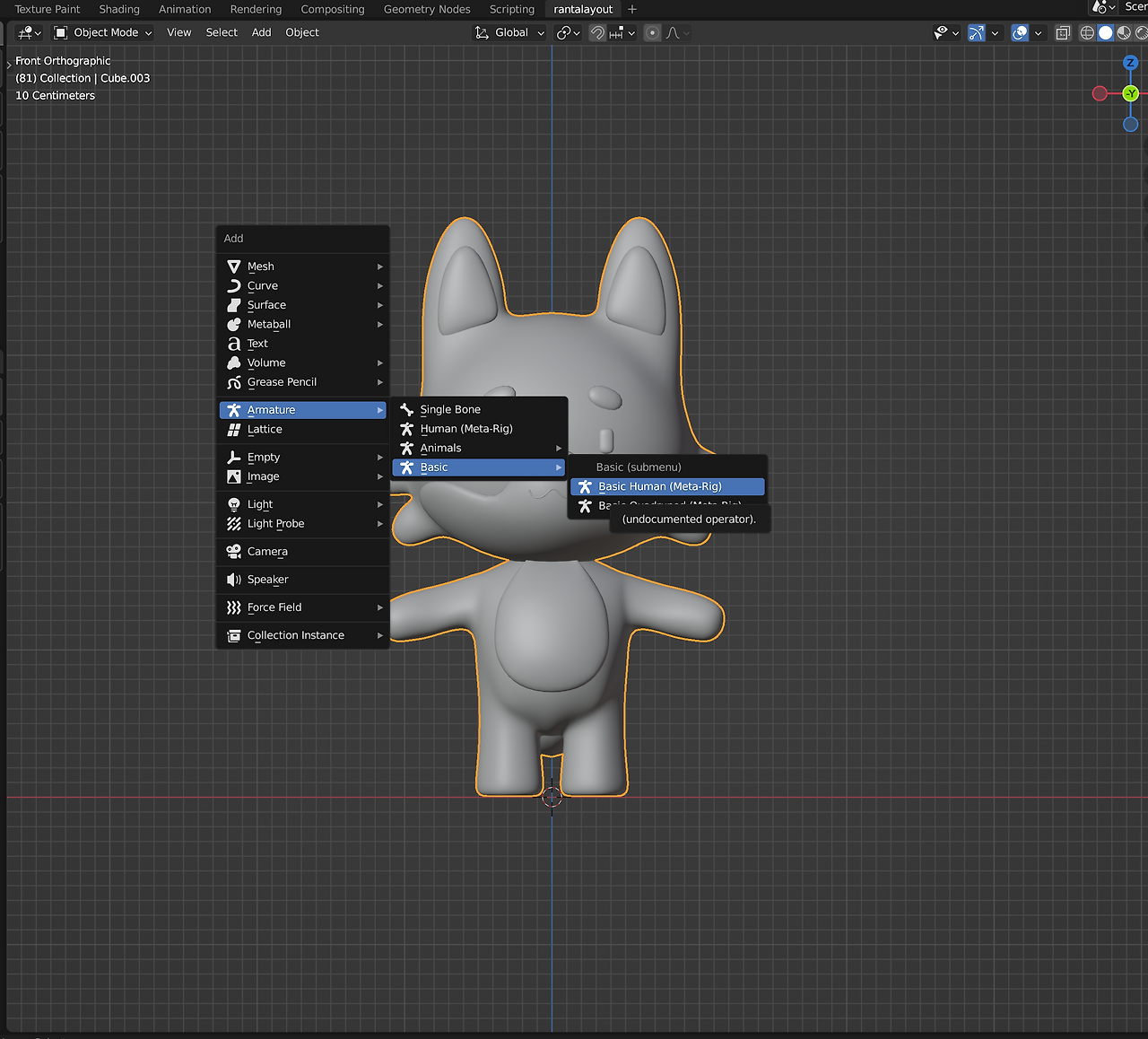1148x1039 pixels.
Task: Switch to wireframe shading mode
Action: pyautogui.click(x=1087, y=32)
